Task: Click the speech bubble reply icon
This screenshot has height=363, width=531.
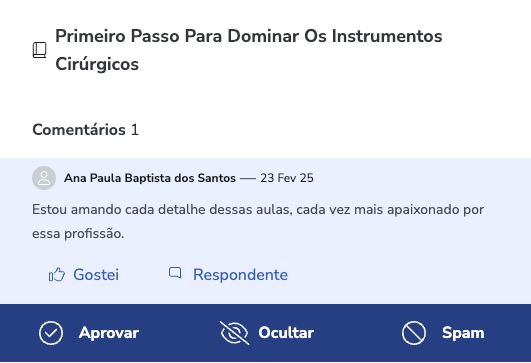Action: [175, 273]
